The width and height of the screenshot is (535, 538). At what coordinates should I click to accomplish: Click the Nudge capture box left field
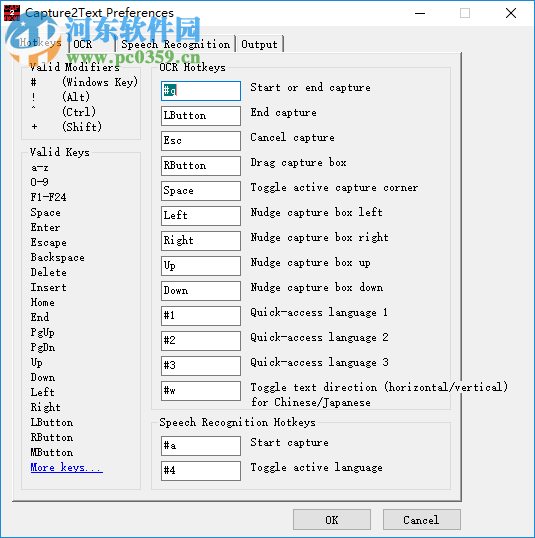[201, 216]
